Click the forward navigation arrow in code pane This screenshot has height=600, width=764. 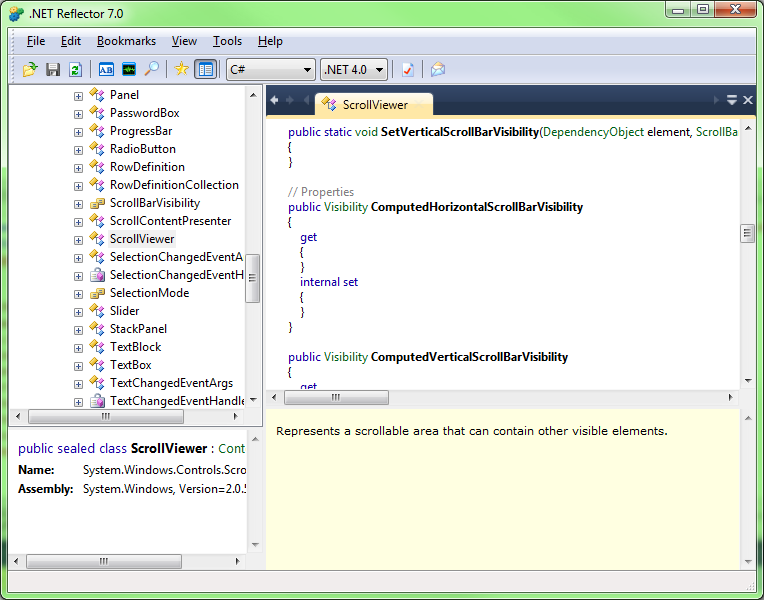[290, 100]
